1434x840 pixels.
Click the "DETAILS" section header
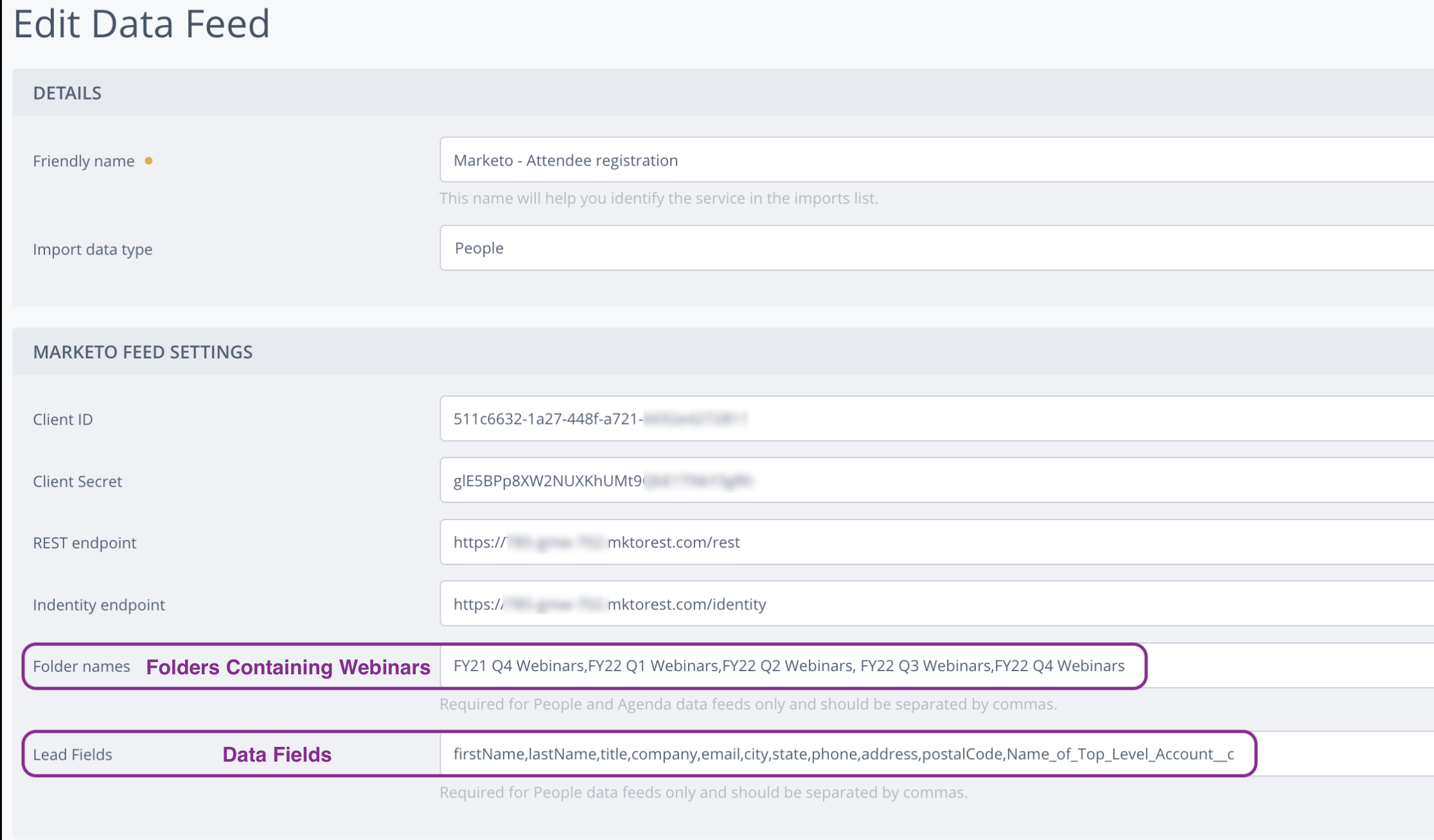pos(67,93)
